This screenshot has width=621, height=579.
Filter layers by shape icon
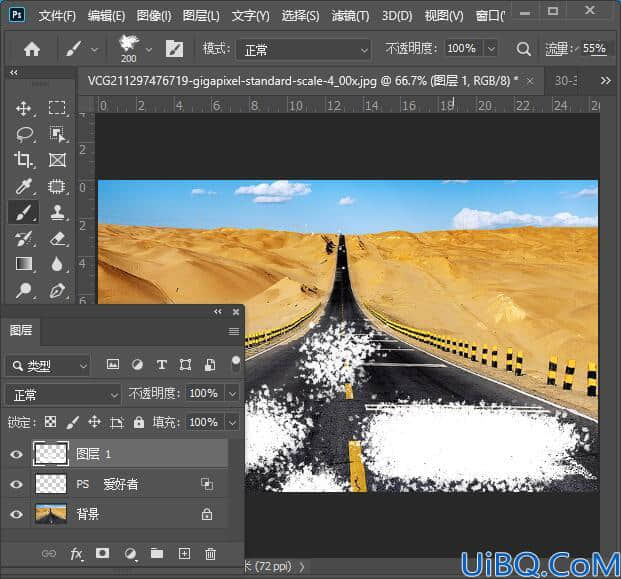[x=185, y=365]
